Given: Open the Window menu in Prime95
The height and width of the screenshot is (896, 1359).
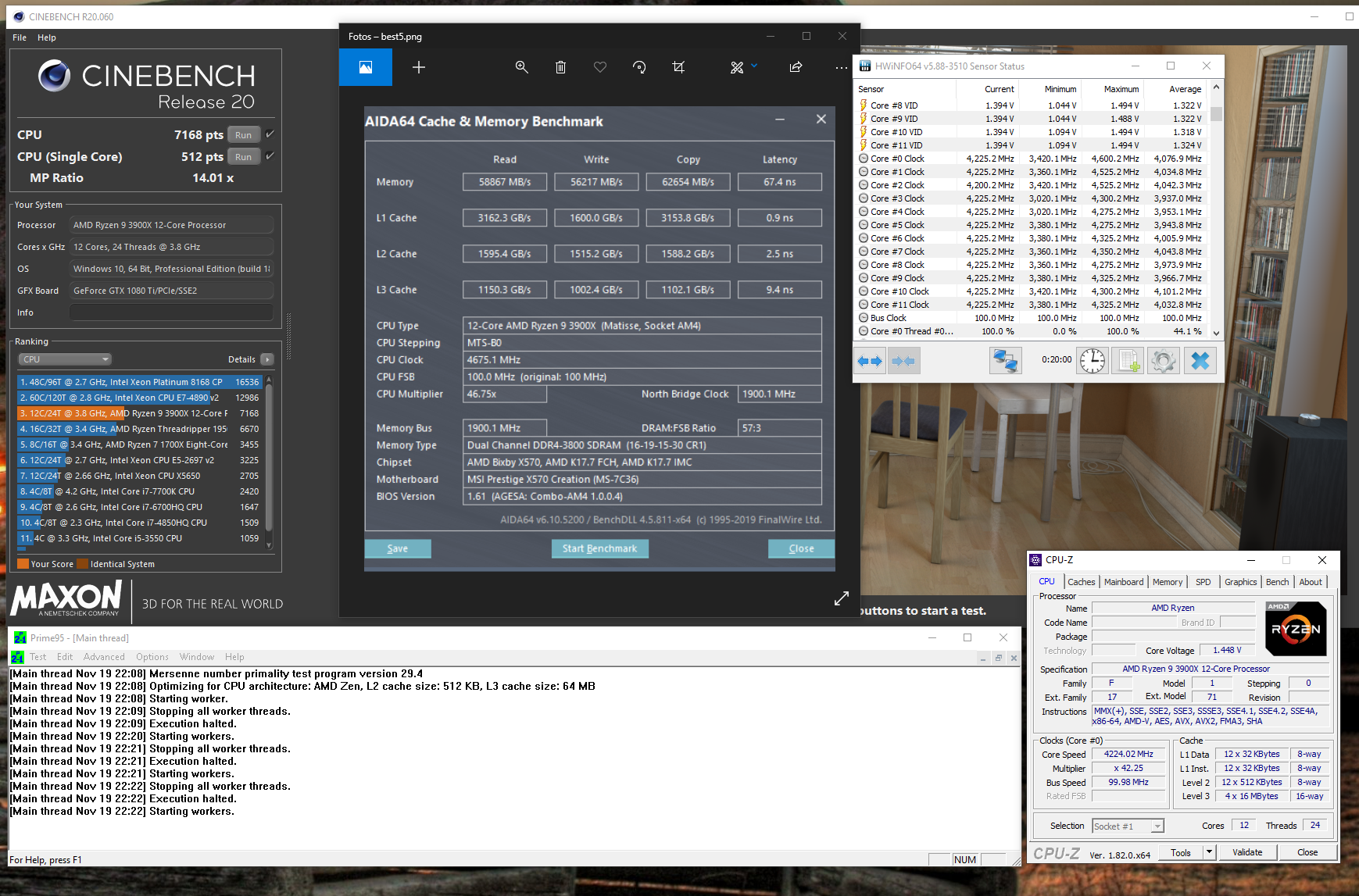Looking at the screenshot, I should tap(197, 657).
